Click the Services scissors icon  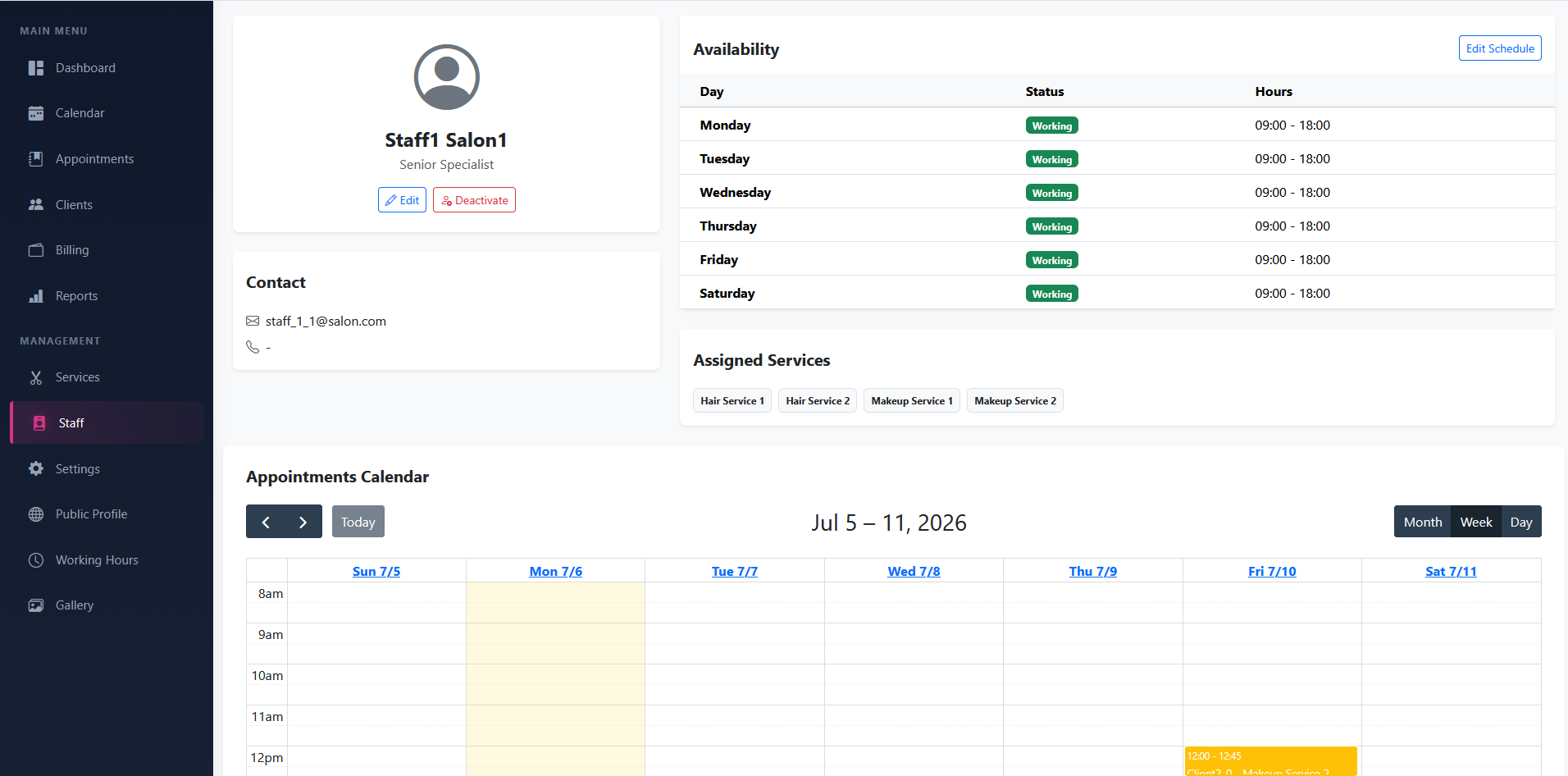tap(36, 377)
